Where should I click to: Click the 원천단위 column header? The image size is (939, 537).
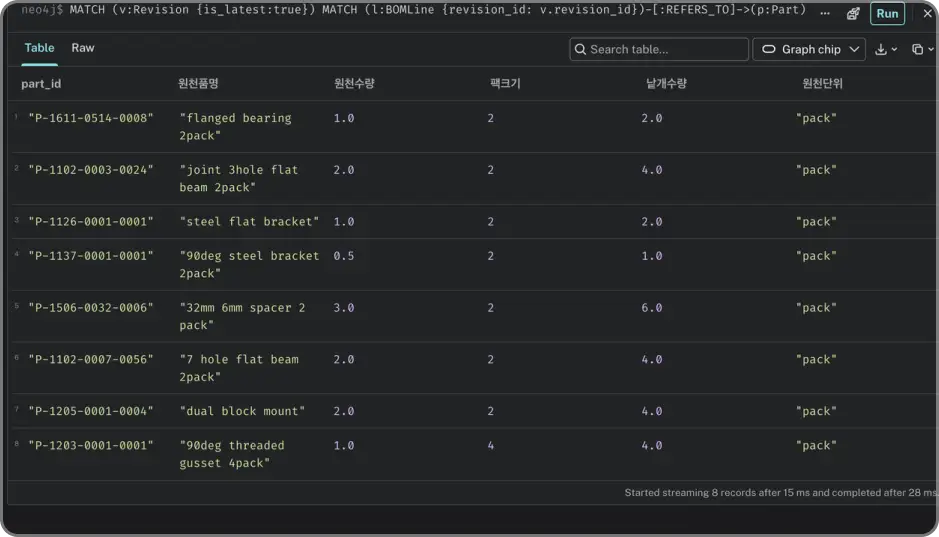(x=823, y=84)
